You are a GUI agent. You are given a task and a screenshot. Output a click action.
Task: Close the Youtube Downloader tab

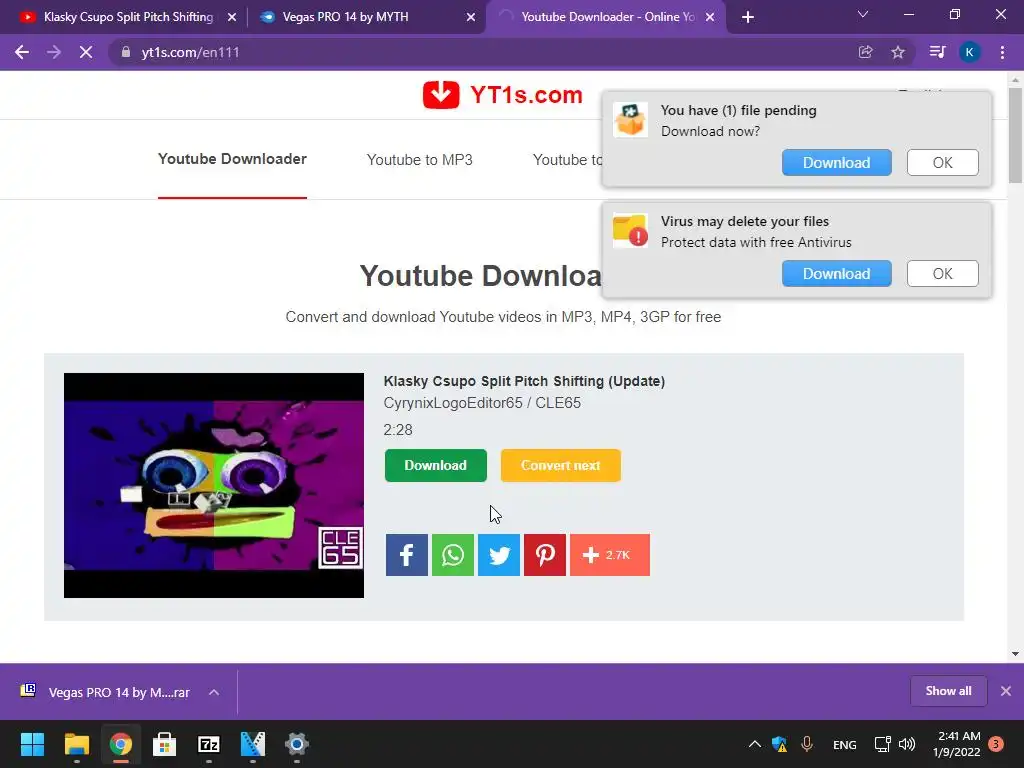710,17
